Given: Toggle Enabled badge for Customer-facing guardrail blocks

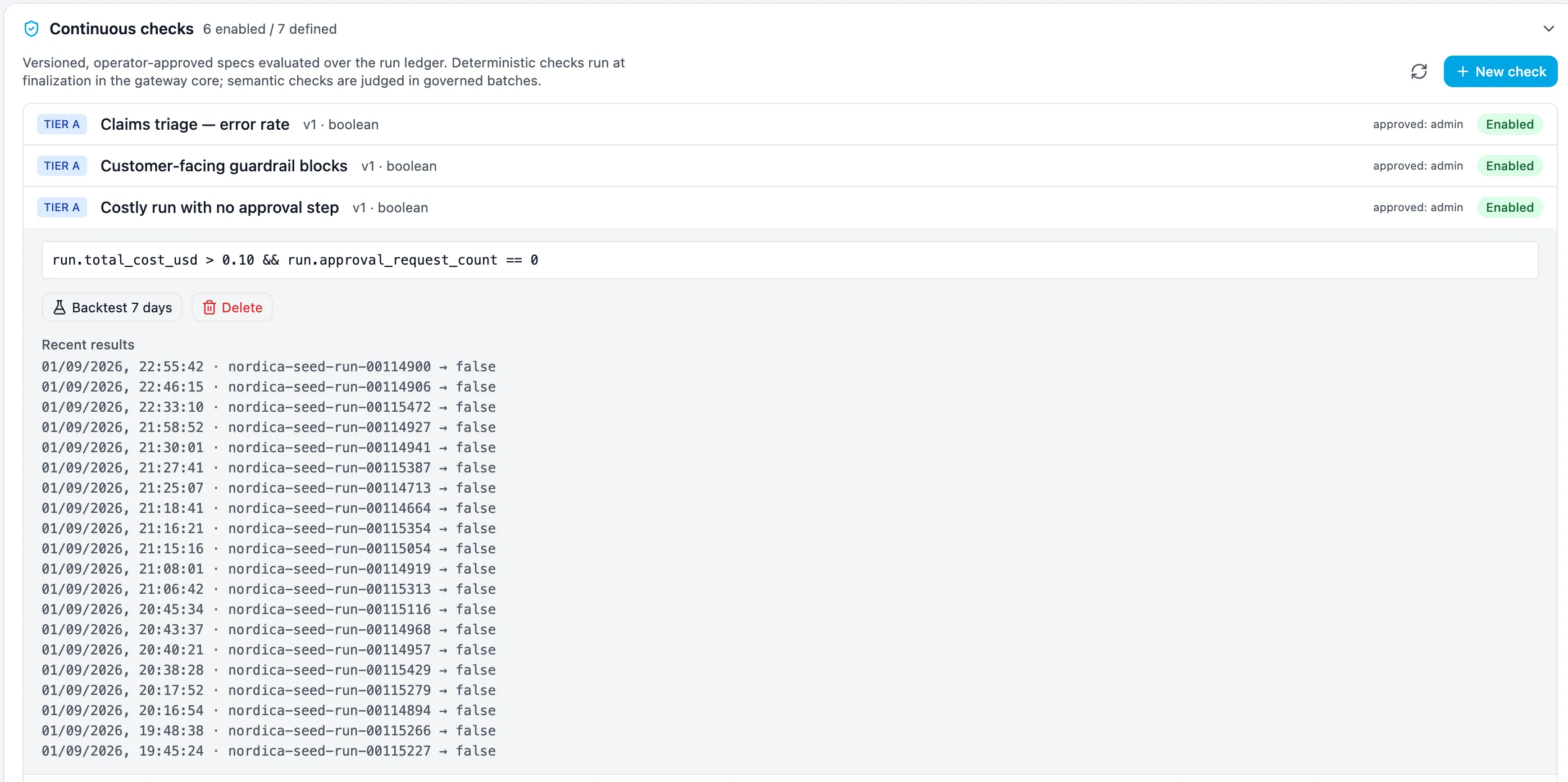Looking at the screenshot, I should point(1510,166).
